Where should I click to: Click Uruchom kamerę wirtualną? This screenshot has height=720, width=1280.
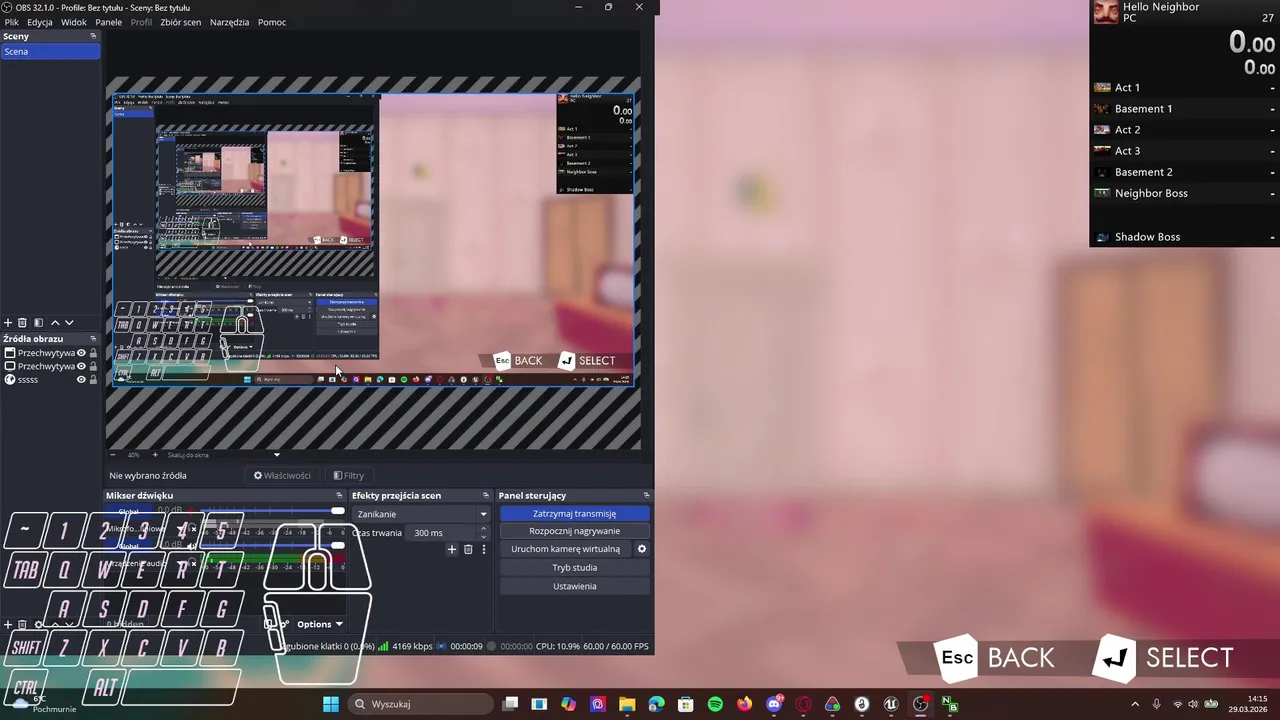pyautogui.click(x=566, y=549)
